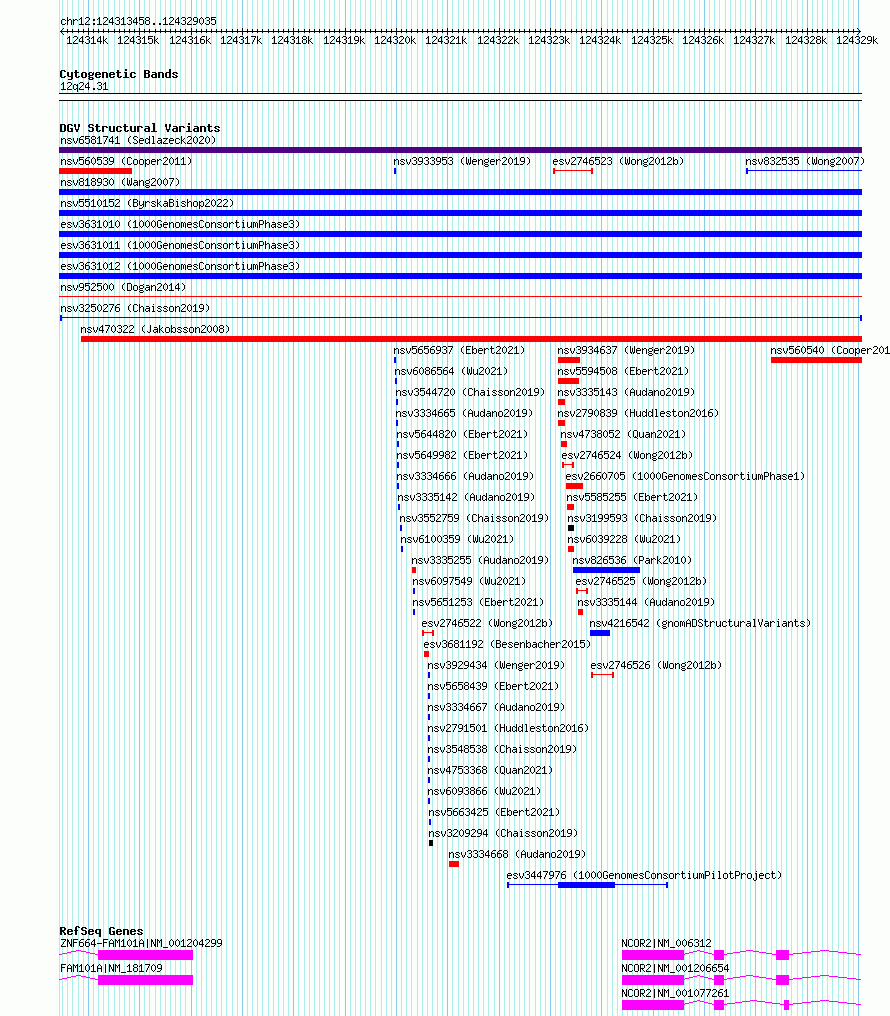Open nsv3335144 (Audano2019) variant
This screenshot has height=1016, width=890.
click(x=646, y=602)
